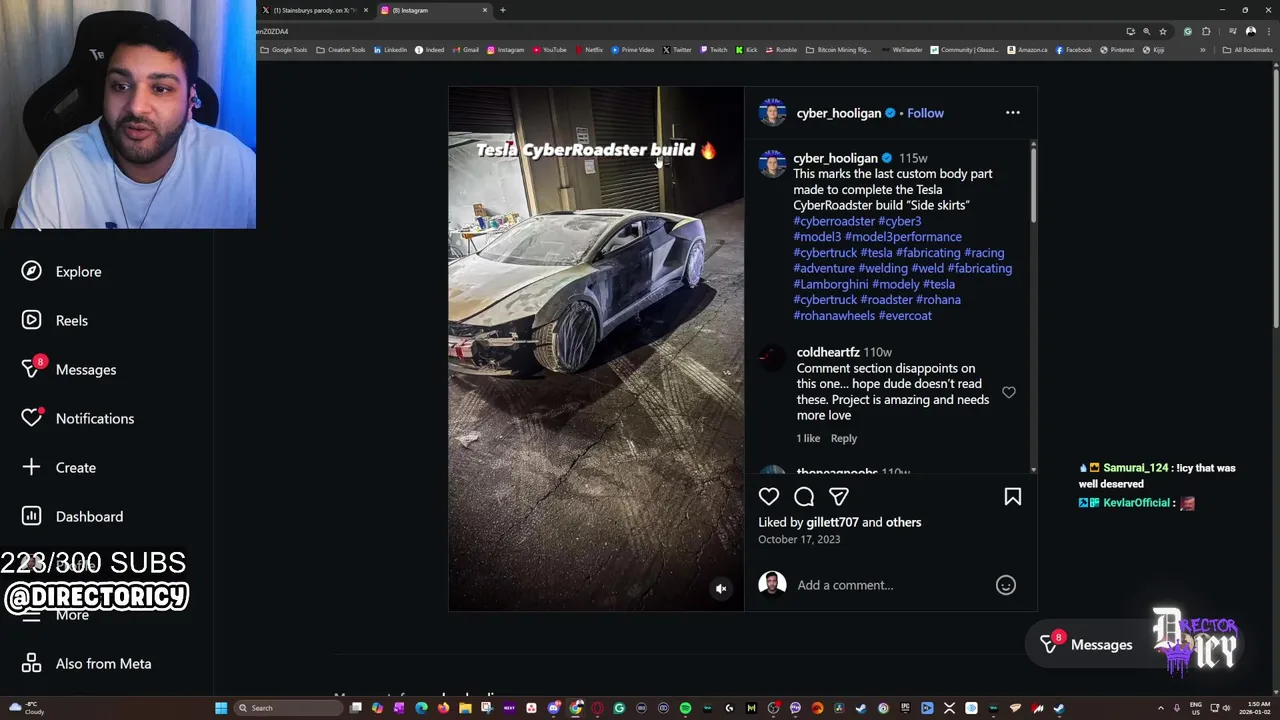The image size is (1280, 720).
Task: Open the emoji picker in comment box
Action: (x=1006, y=585)
